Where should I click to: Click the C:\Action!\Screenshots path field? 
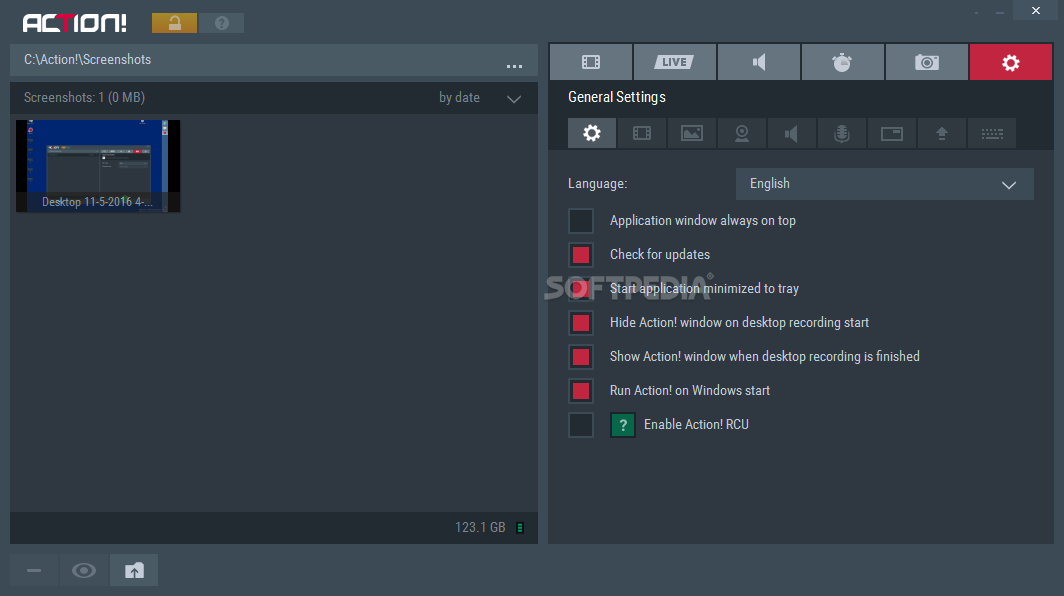pos(274,60)
